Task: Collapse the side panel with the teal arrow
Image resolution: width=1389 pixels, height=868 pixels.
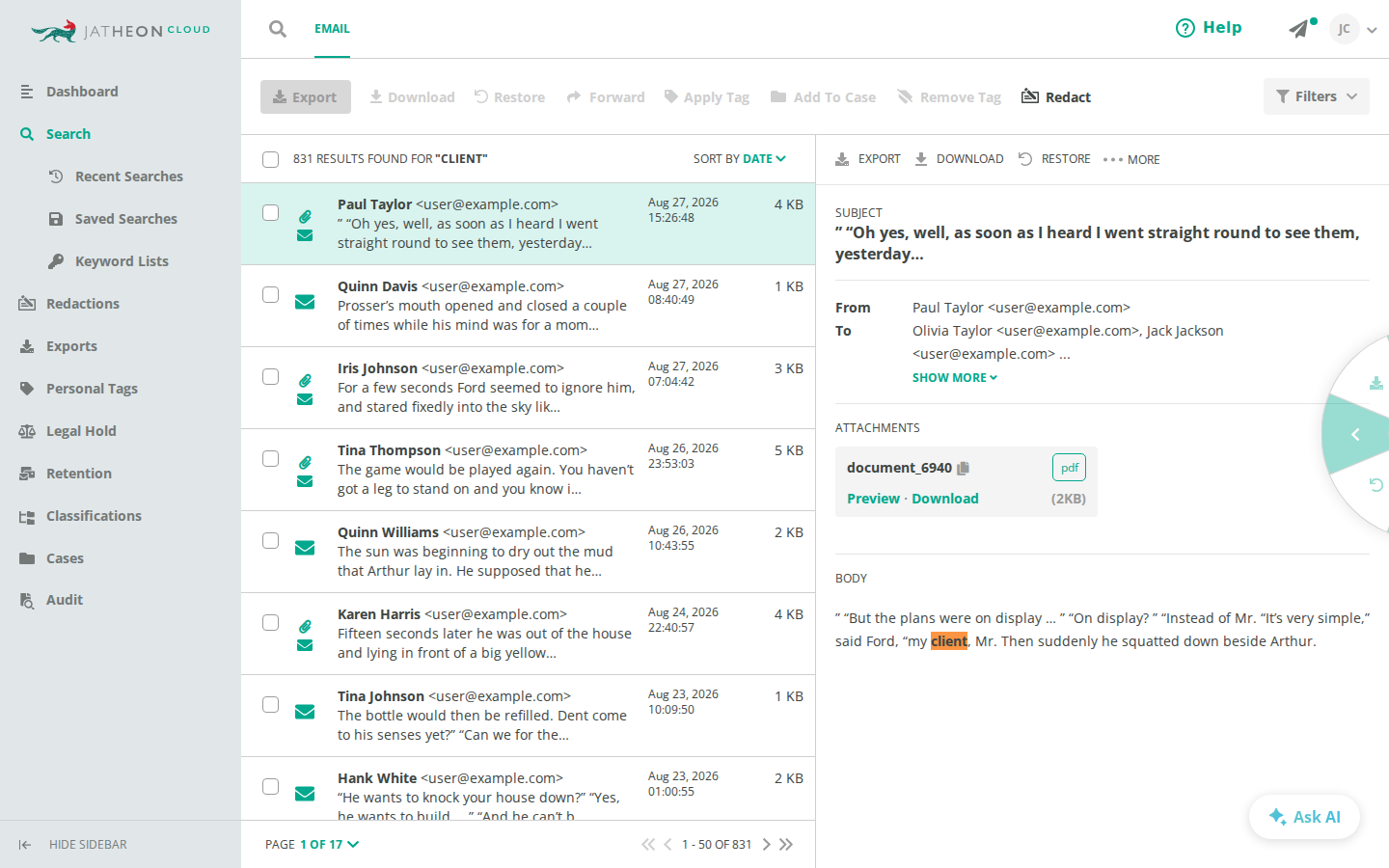Action: tap(1355, 435)
